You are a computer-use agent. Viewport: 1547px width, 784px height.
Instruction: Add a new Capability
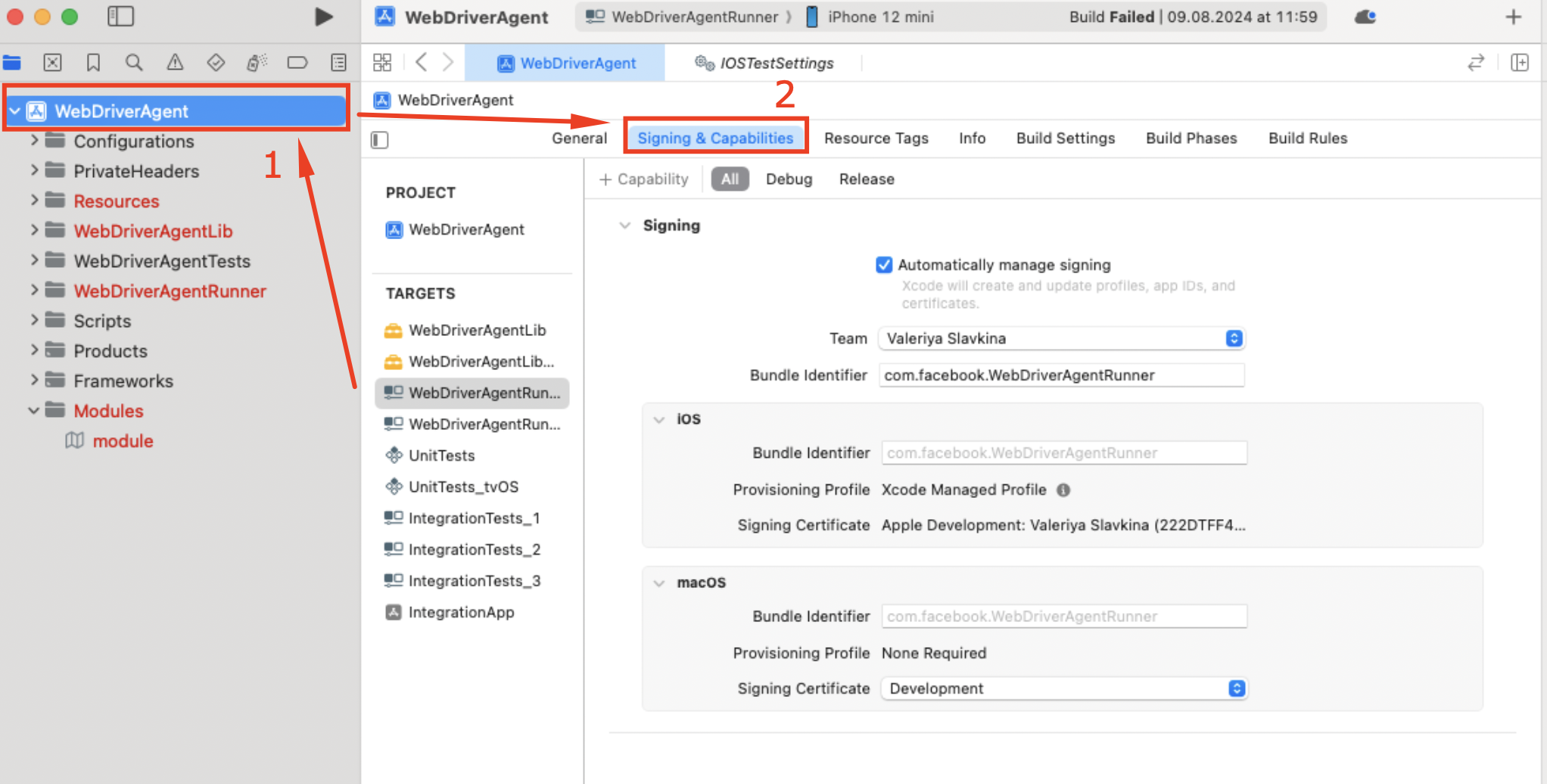coord(644,179)
